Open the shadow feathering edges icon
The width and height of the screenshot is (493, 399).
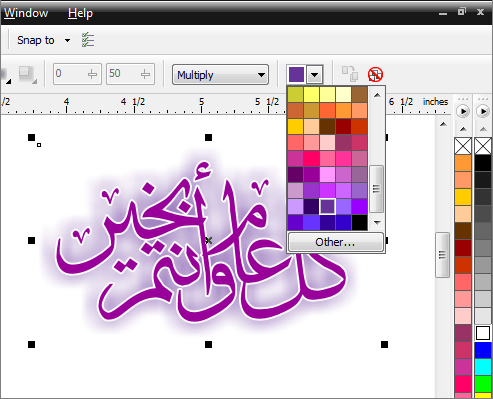point(27,75)
